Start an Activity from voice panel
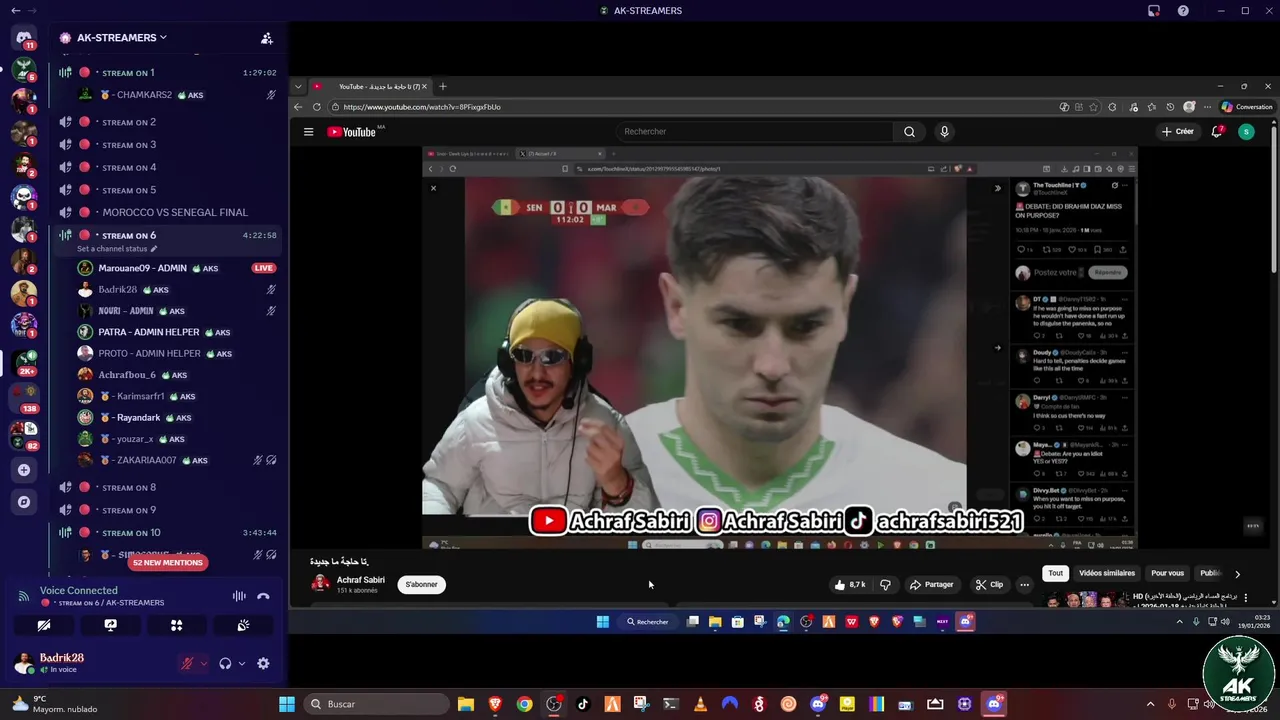 tap(177, 625)
